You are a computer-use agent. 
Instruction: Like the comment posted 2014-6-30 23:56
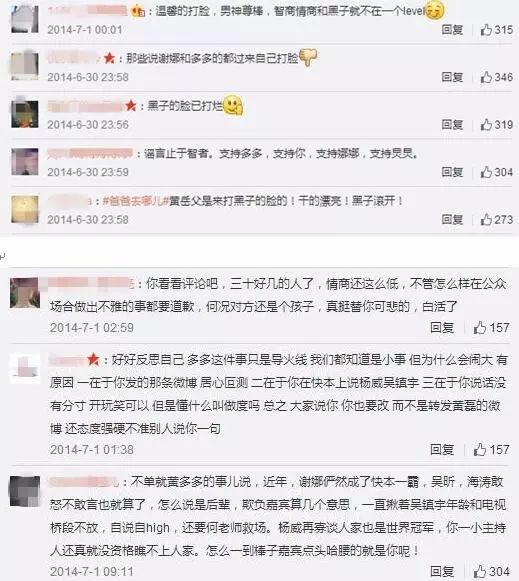point(486,124)
